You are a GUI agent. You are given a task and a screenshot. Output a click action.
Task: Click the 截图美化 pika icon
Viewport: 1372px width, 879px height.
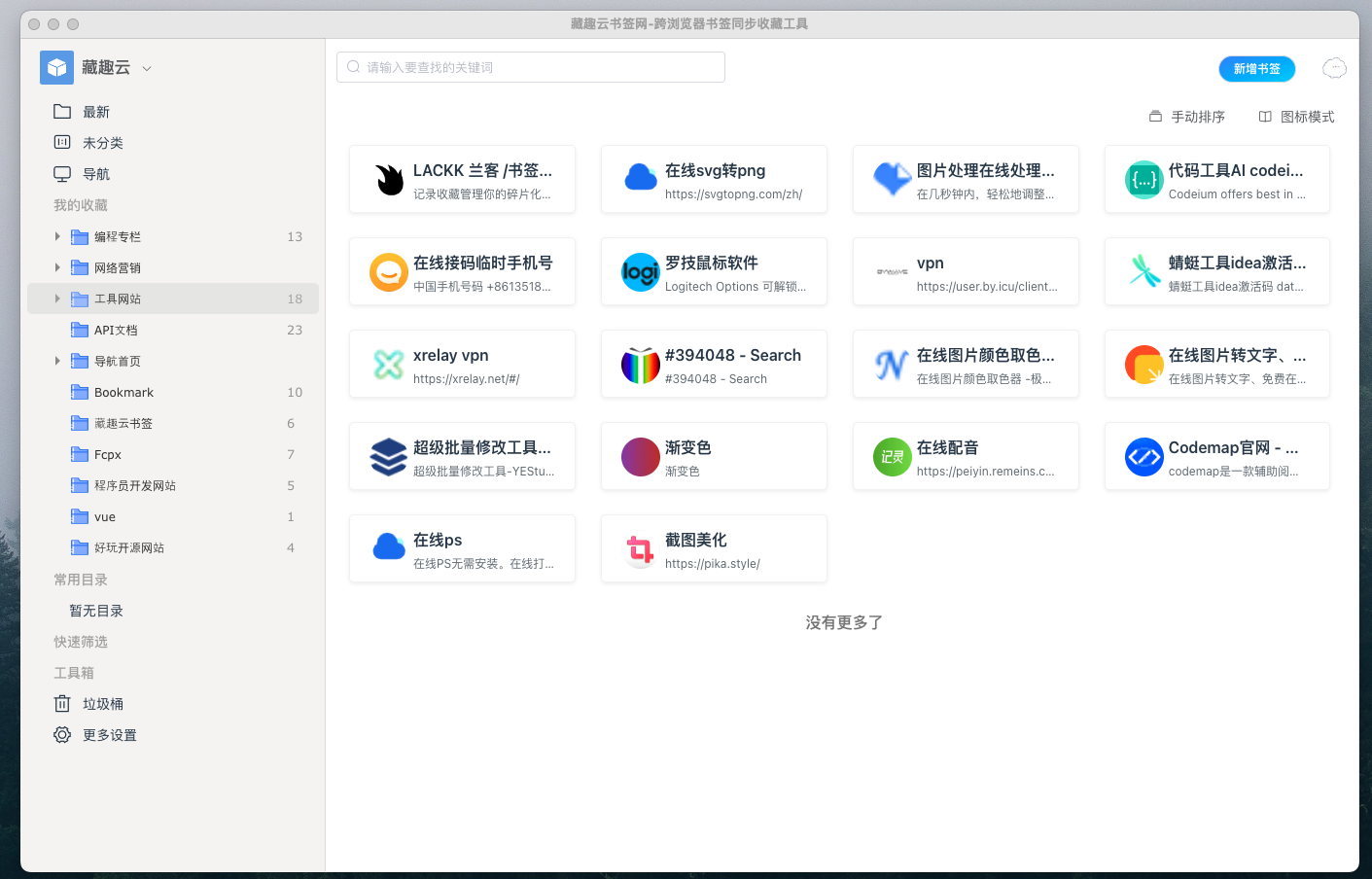pyautogui.click(x=640, y=548)
